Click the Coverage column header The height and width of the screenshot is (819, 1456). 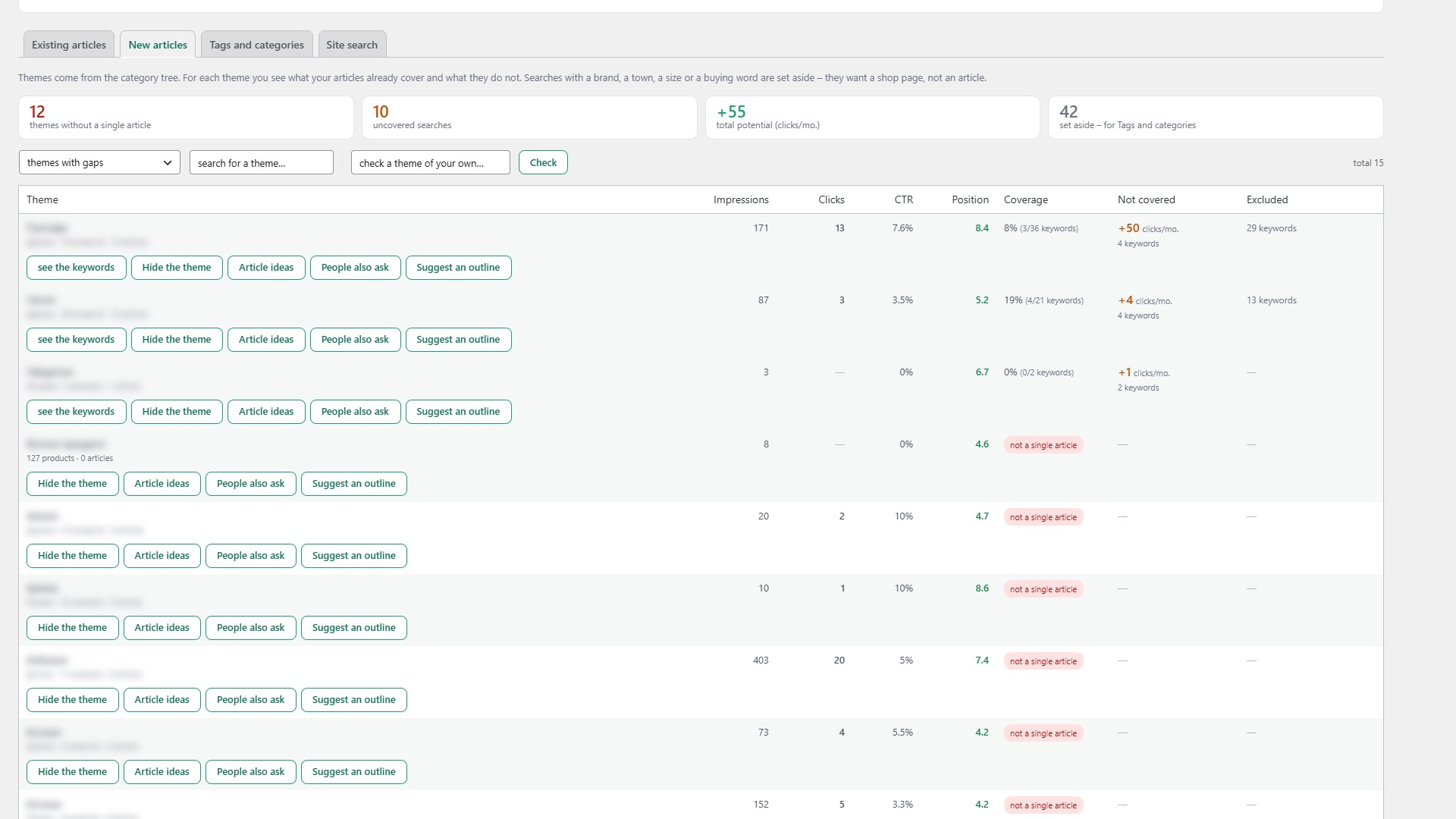point(1025,199)
